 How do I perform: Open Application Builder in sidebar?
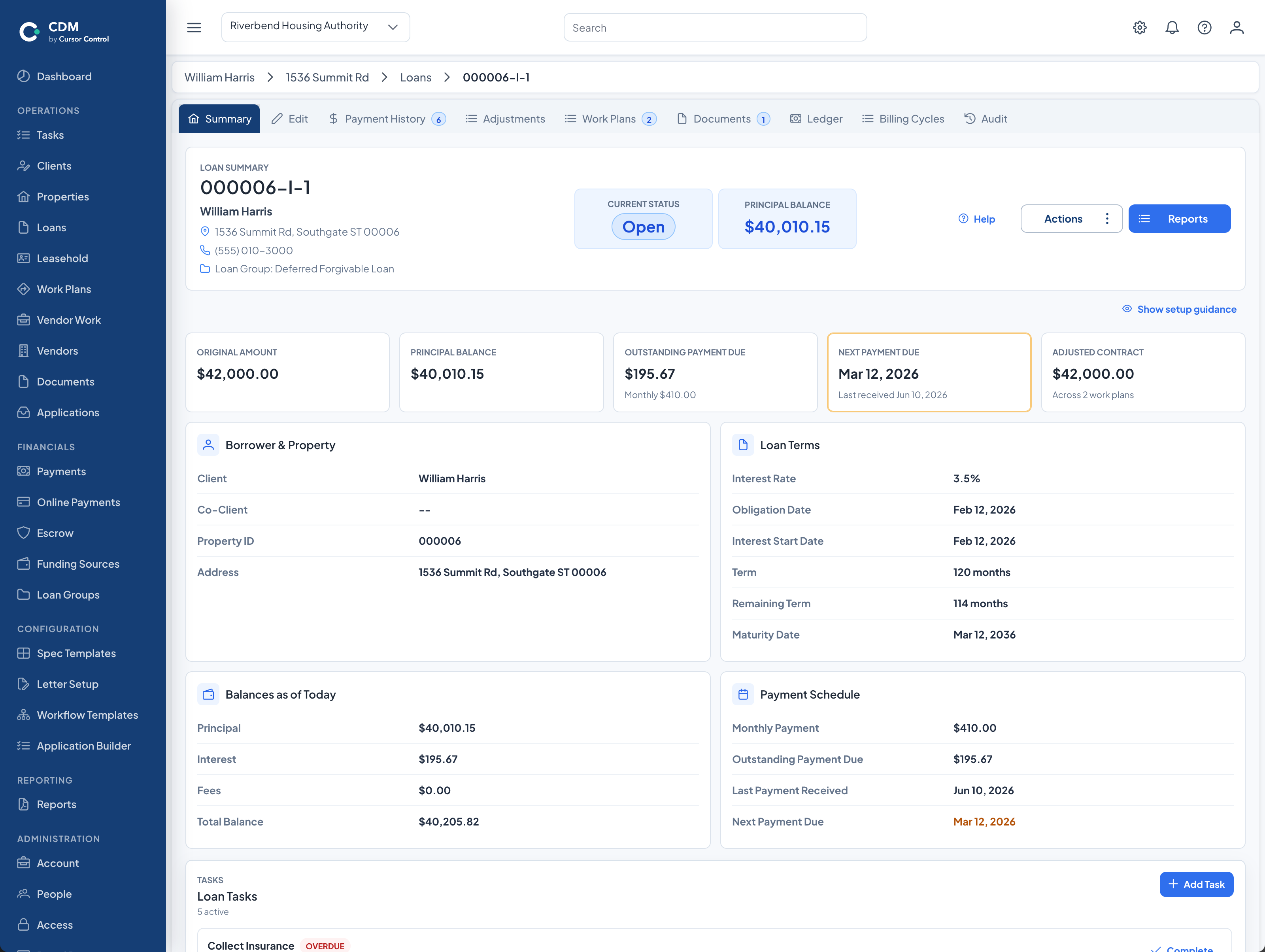[83, 746]
